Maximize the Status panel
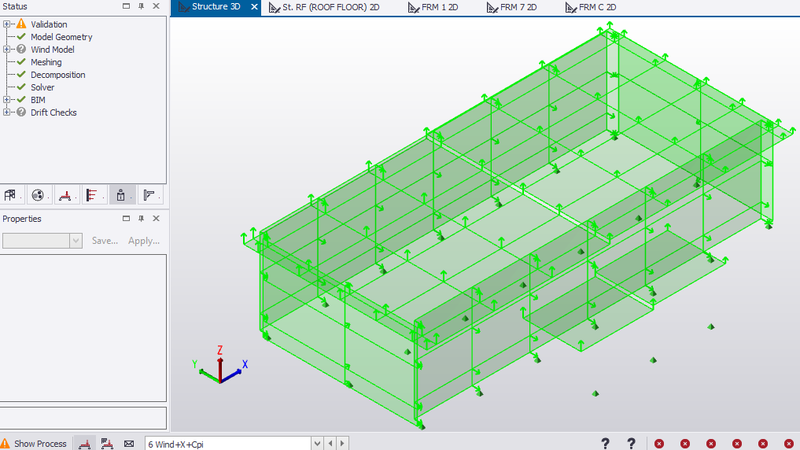 [x=126, y=6]
